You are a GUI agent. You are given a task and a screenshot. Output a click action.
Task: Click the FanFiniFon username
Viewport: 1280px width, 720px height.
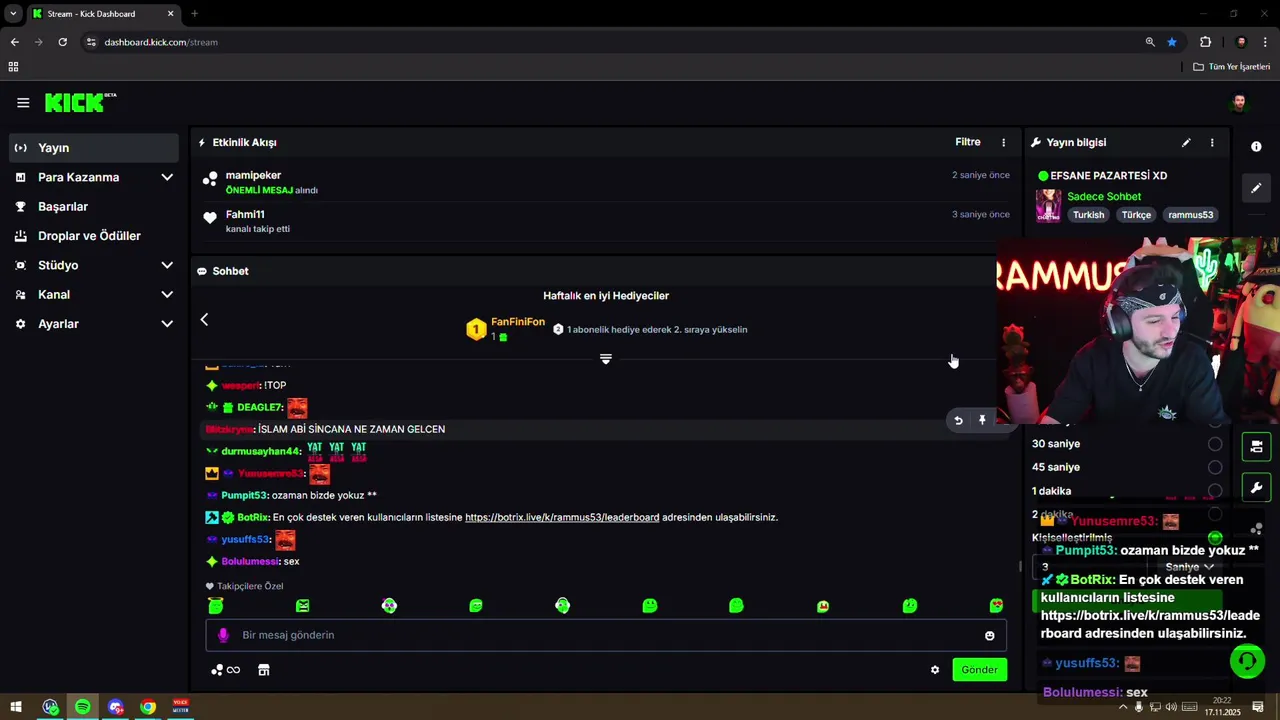(518, 322)
